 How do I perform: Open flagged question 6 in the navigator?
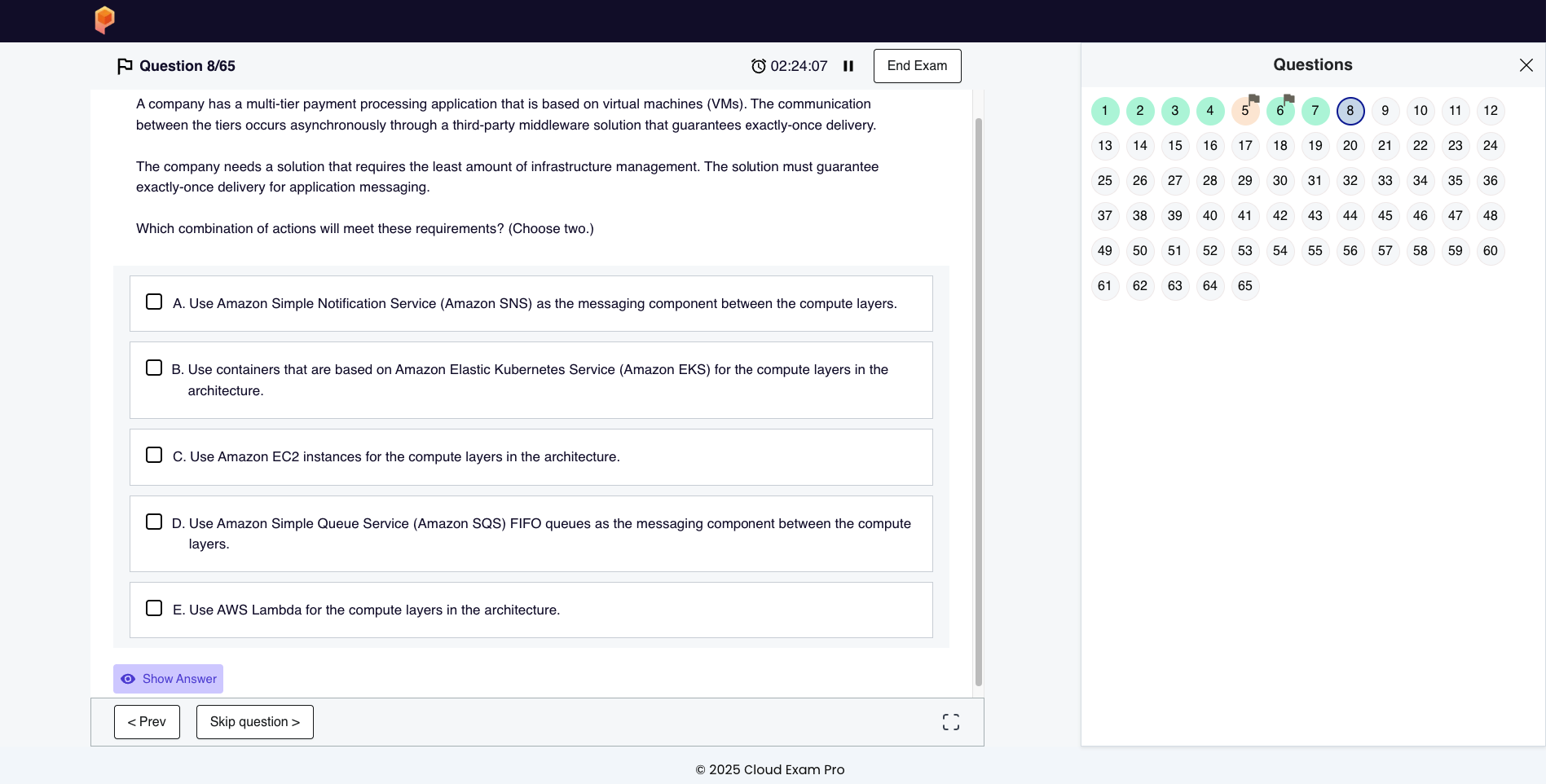1280,111
